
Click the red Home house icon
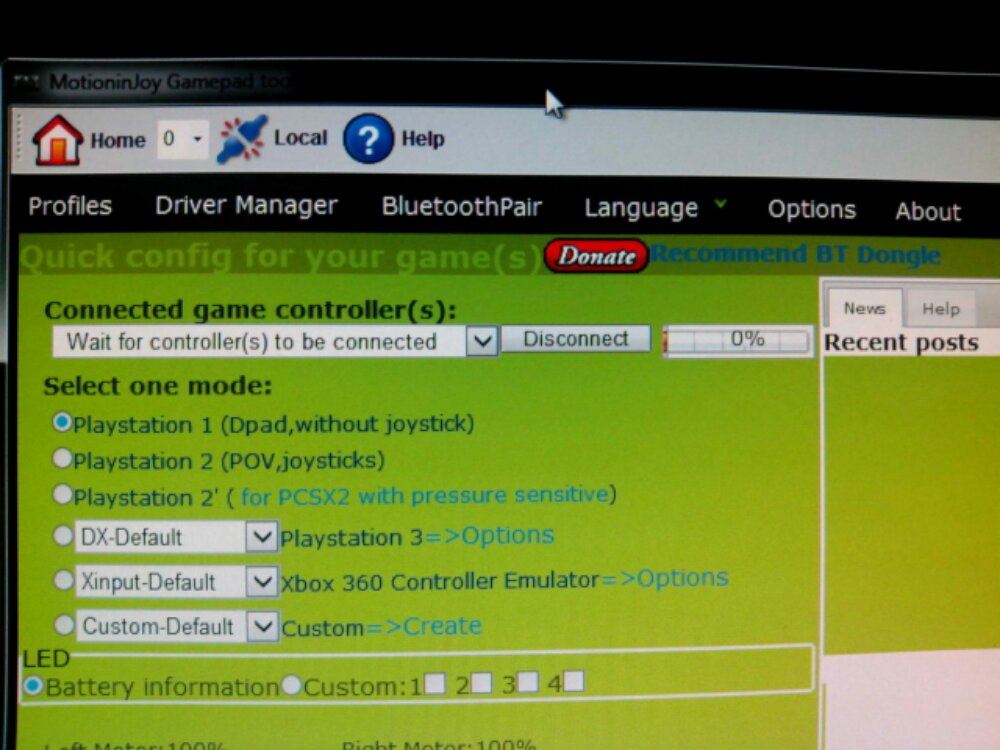tap(57, 140)
